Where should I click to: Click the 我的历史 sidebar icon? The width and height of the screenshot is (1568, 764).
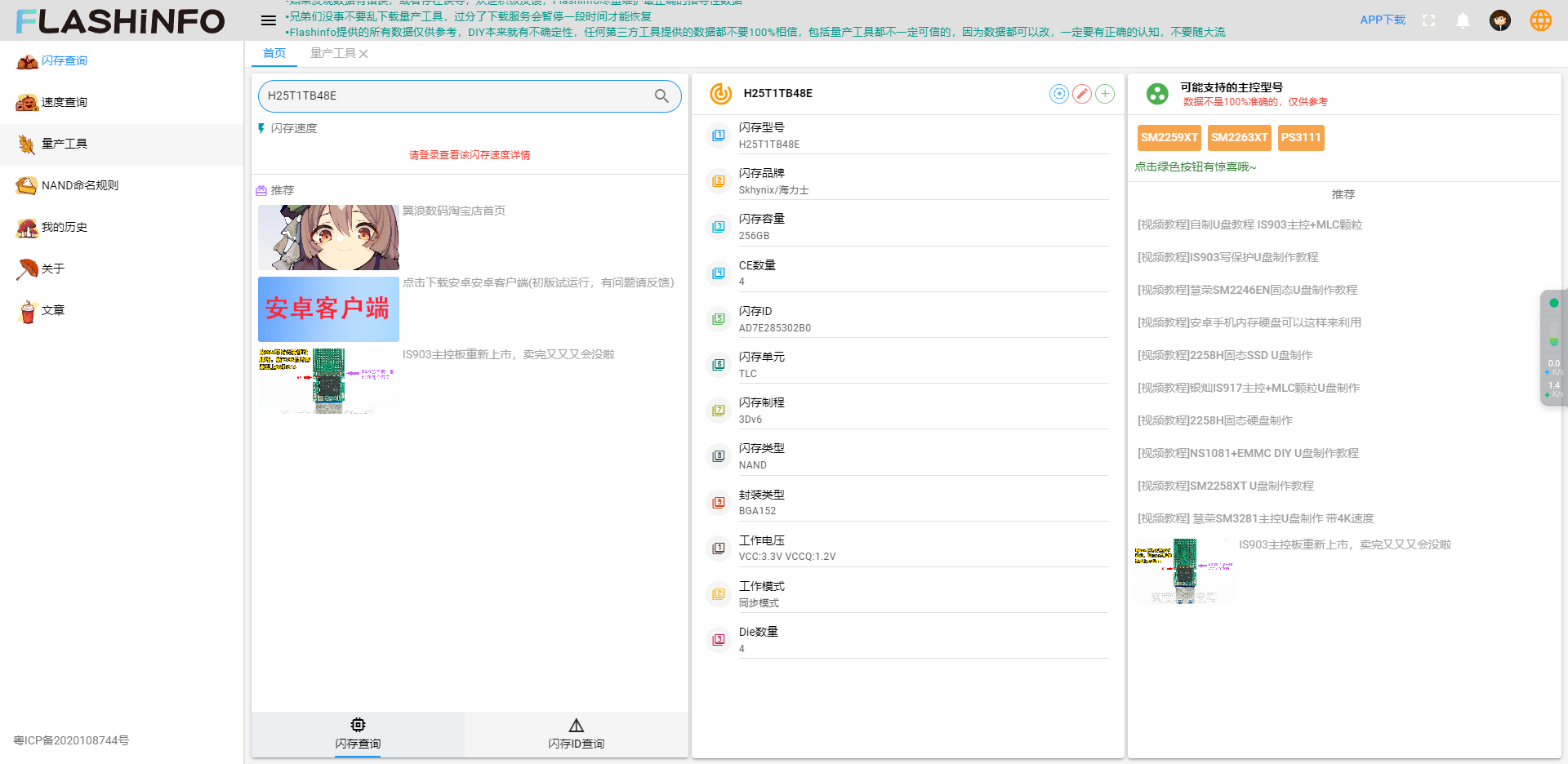pos(27,228)
